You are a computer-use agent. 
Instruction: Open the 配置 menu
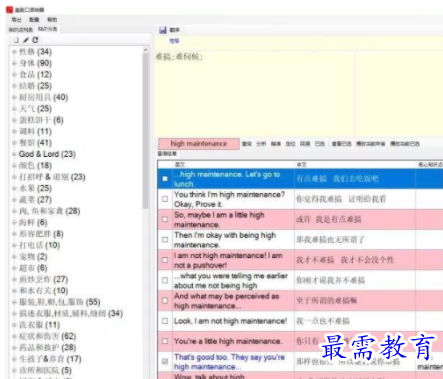coord(34,20)
